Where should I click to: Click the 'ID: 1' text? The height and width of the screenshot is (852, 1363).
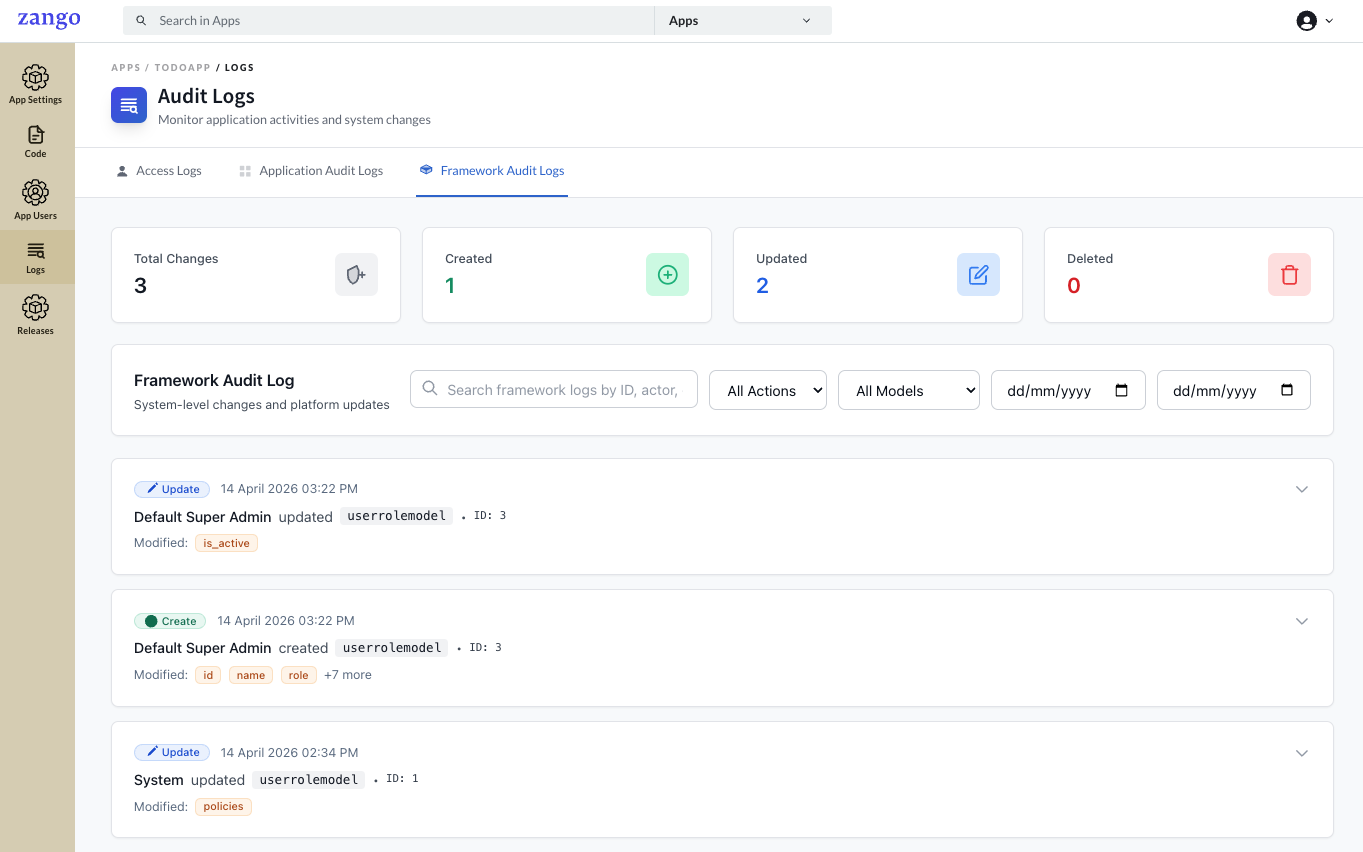pyautogui.click(x=402, y=778)
